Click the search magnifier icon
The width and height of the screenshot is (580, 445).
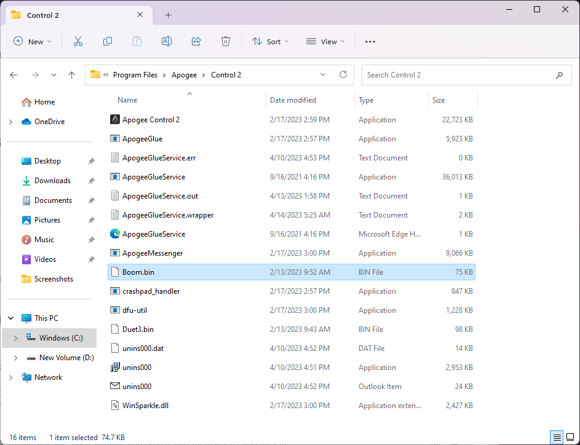[x=559, y=75]
